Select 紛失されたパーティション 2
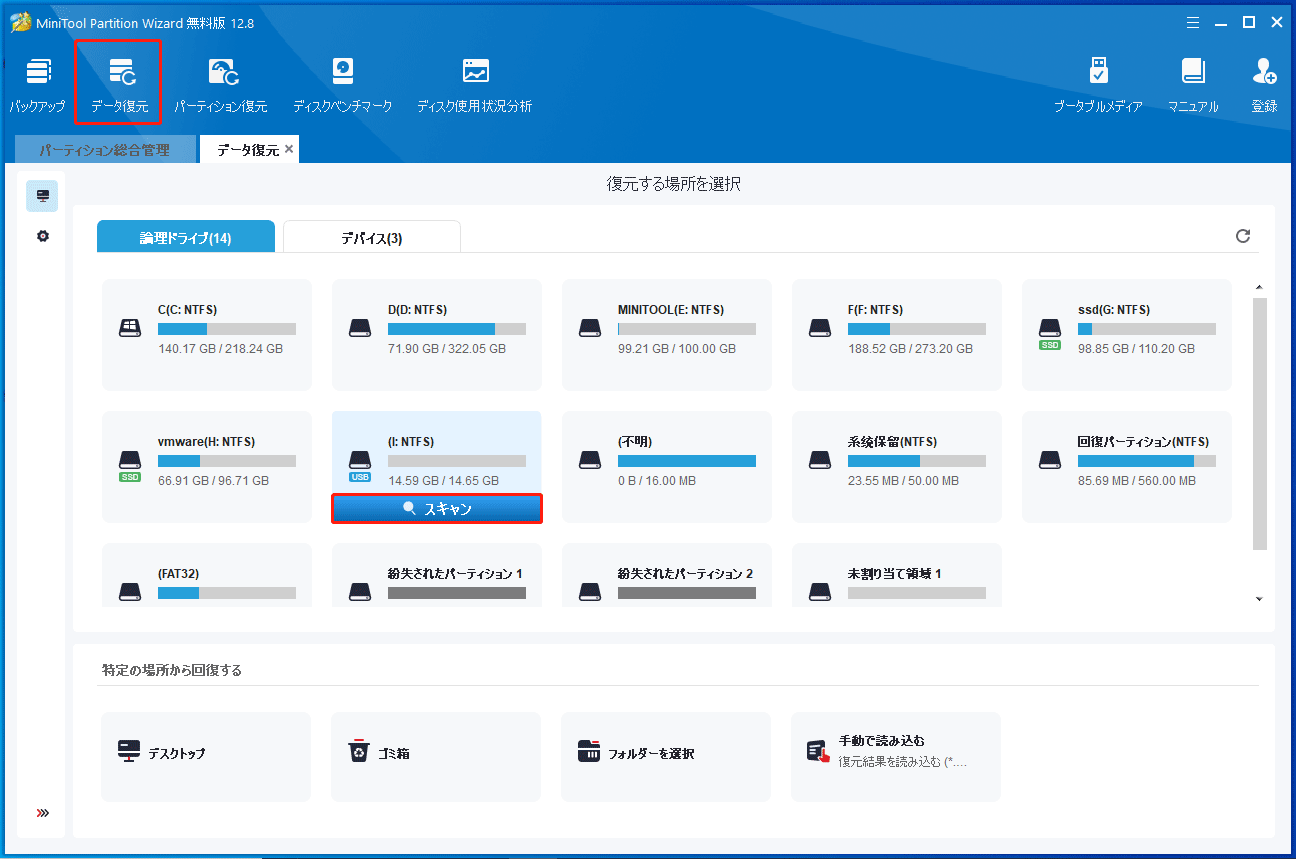This screenshot has height=859, width=1296. pyautogui.click(x=667, y=575)
